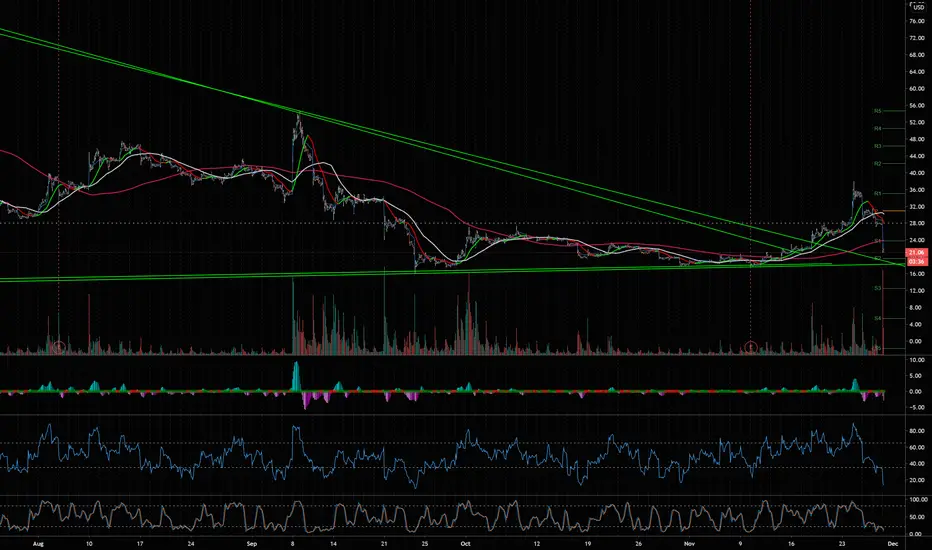Click the 56.00 price axis label

(917, 106)
